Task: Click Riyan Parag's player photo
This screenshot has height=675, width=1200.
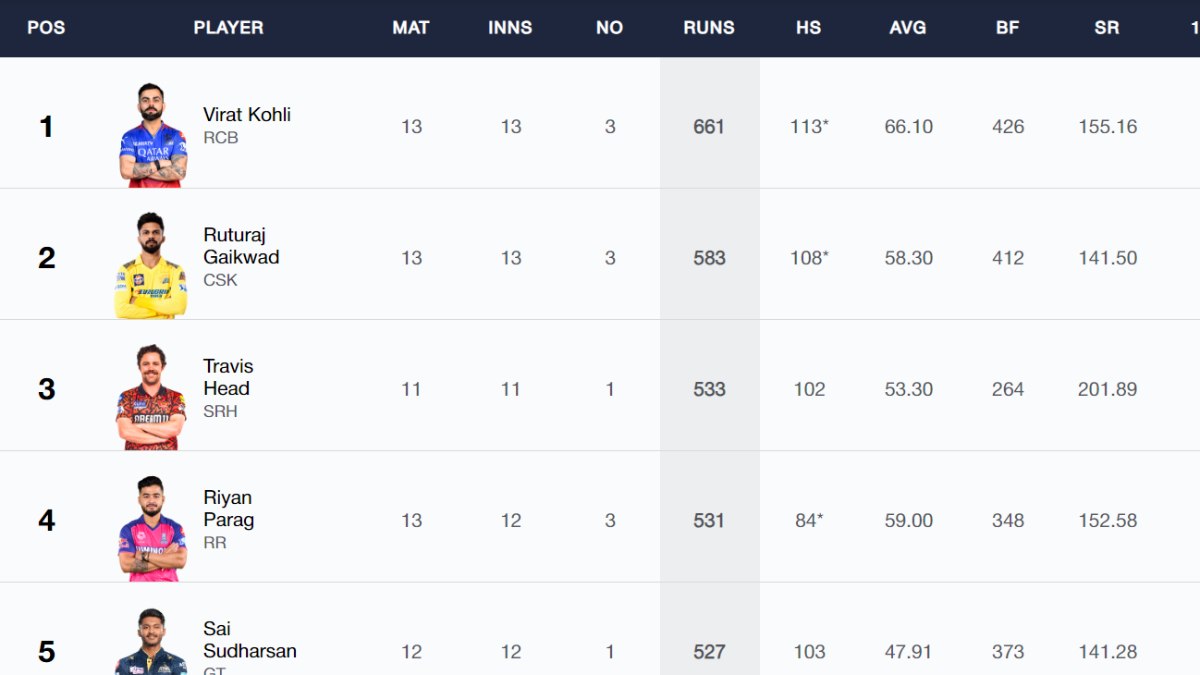Action: (151, 528)
